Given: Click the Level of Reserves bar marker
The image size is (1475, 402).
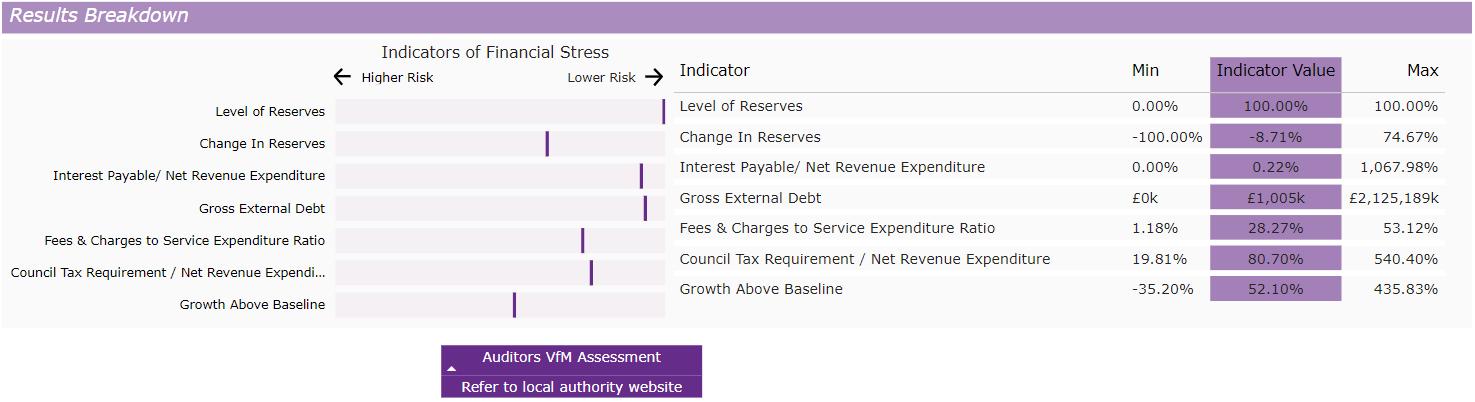Looking at the screenshot, I should pyautogui.click(x=663, y=112).
